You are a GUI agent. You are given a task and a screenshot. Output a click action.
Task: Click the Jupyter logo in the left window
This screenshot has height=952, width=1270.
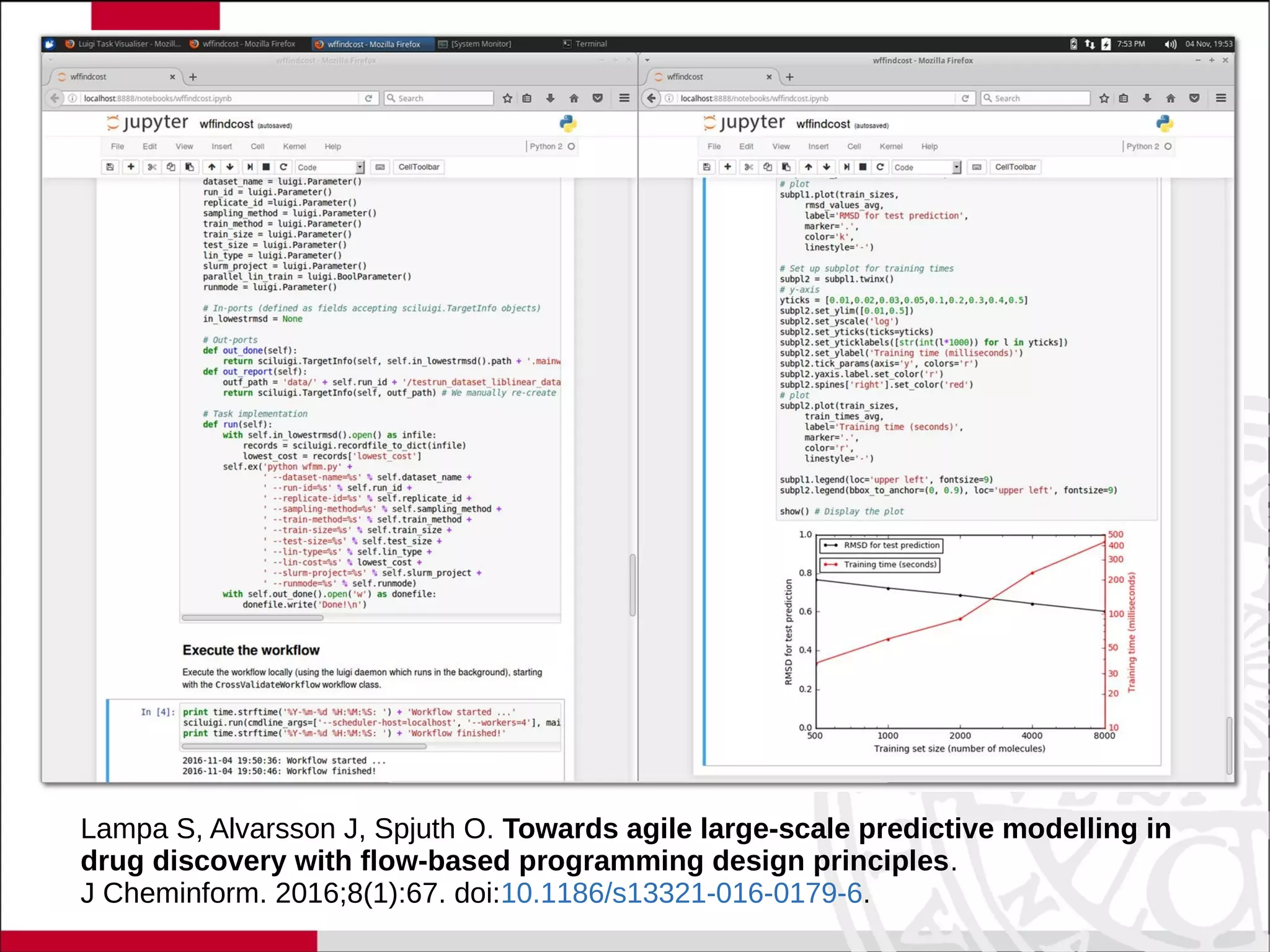148,123
